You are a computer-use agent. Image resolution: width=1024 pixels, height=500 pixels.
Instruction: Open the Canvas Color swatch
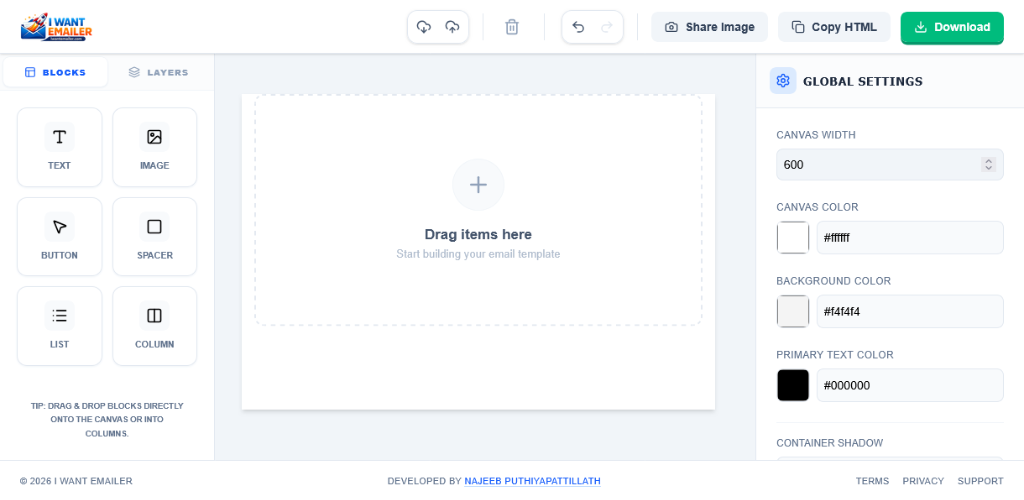coord(793,238)
